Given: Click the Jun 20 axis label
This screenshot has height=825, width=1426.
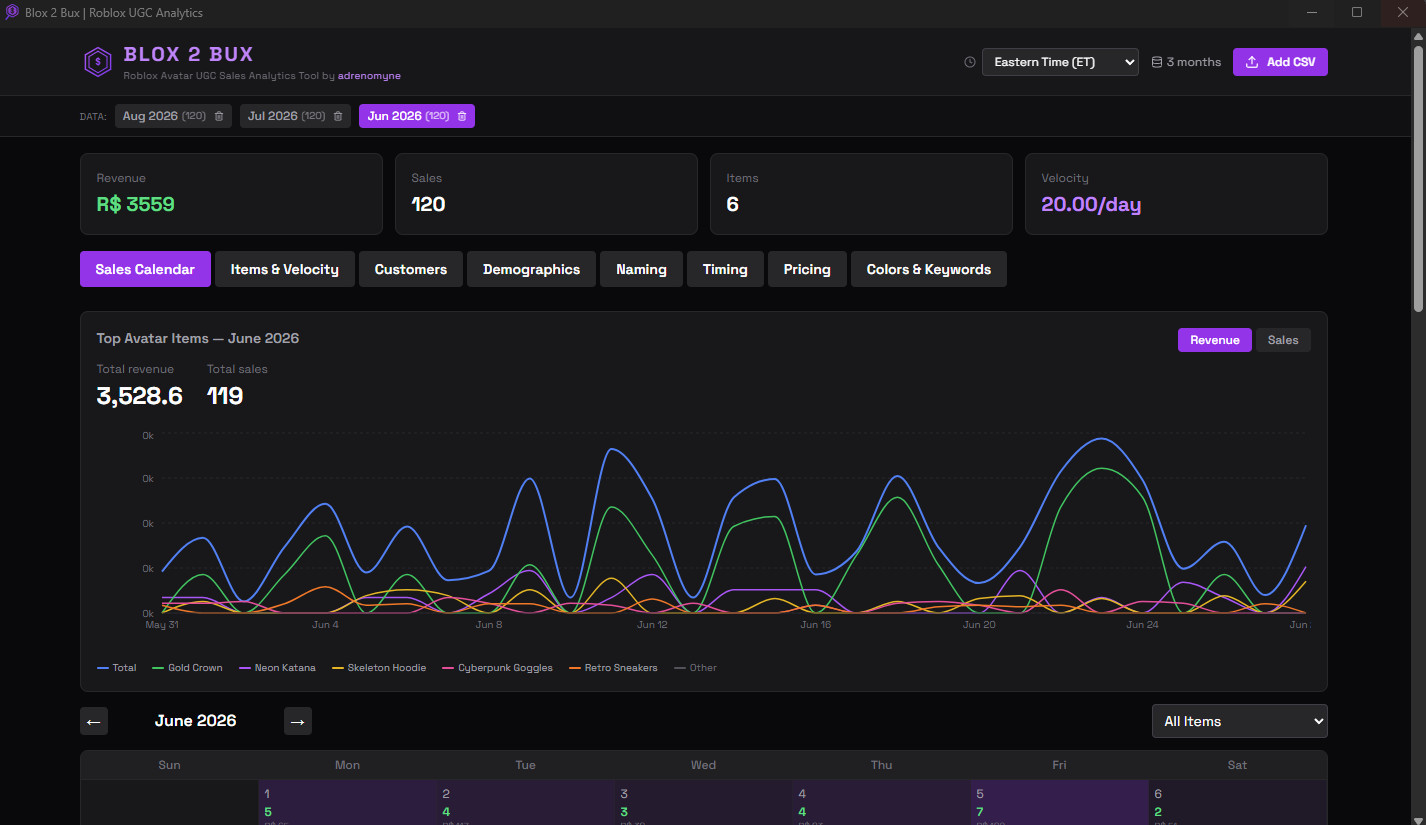Looking at the screenshot, I should click(x=979, y=625).
